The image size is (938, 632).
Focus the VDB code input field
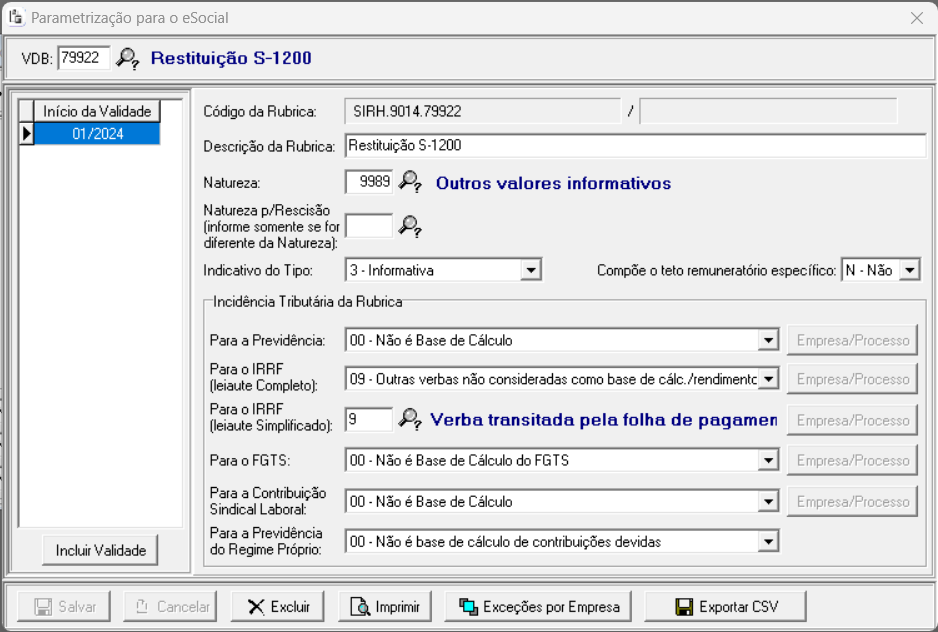pyautogui.click(x=84, y=58)
